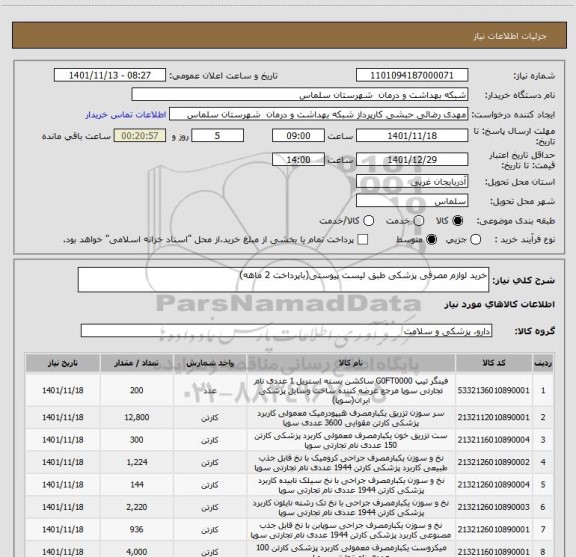This screenshot has width=576, height=557.
Task: Select the کالا/خدمت radio button
Action: coord(368,220)
